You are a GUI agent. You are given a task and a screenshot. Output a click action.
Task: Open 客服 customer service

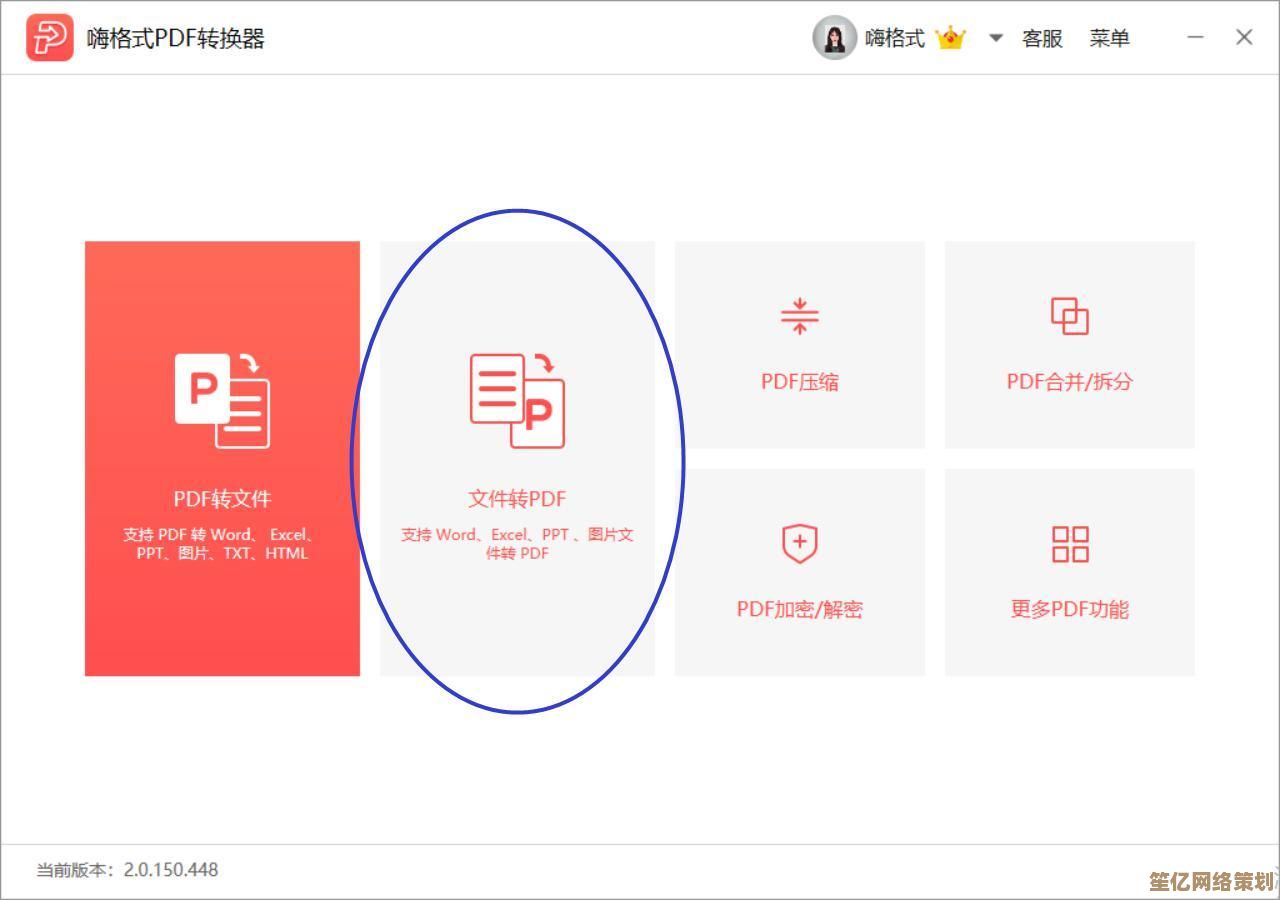(x=1042, y=38)
